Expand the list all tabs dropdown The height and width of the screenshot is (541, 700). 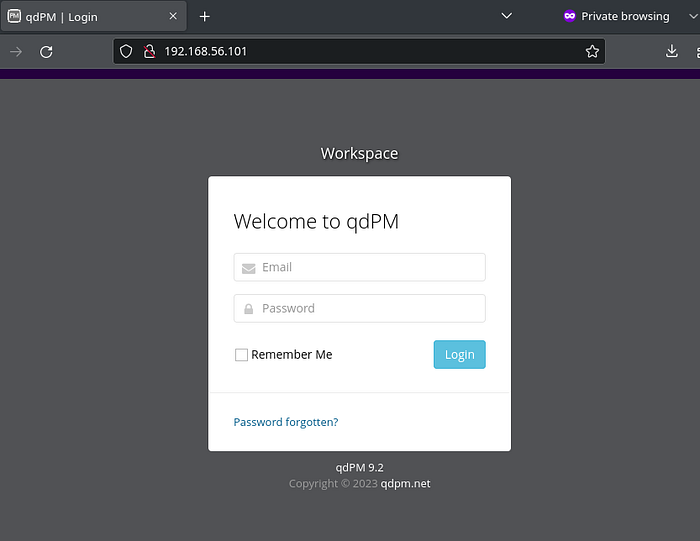click(x=506, y=16)
